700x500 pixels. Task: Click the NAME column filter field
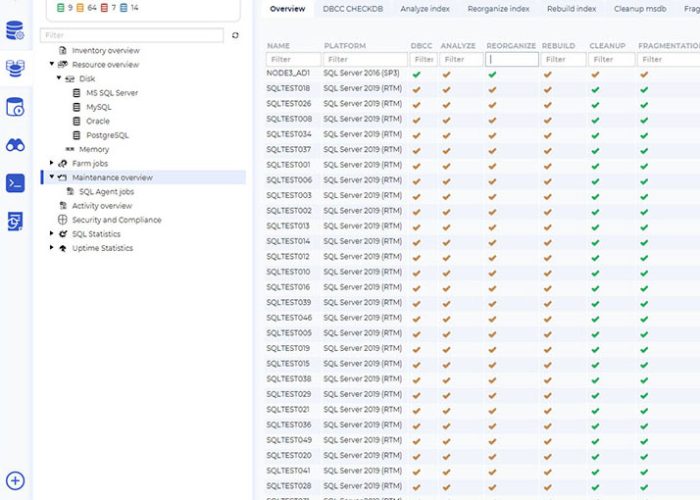pos(293,59)
